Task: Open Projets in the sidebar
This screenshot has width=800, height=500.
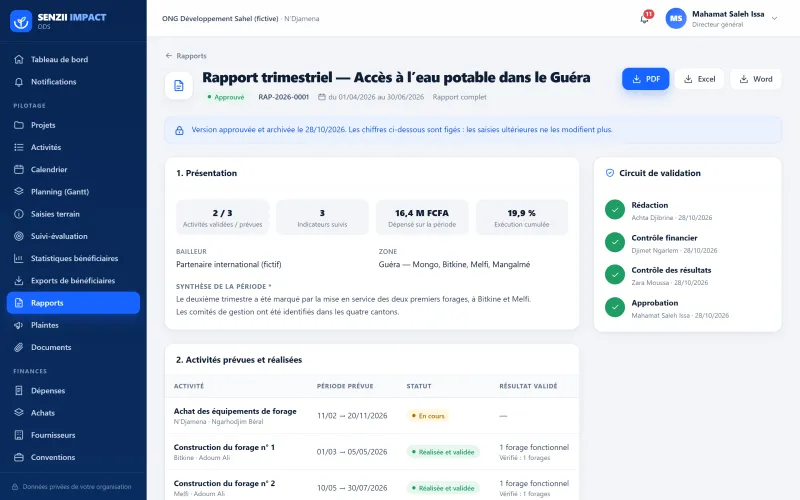Action: pos(73,125)
